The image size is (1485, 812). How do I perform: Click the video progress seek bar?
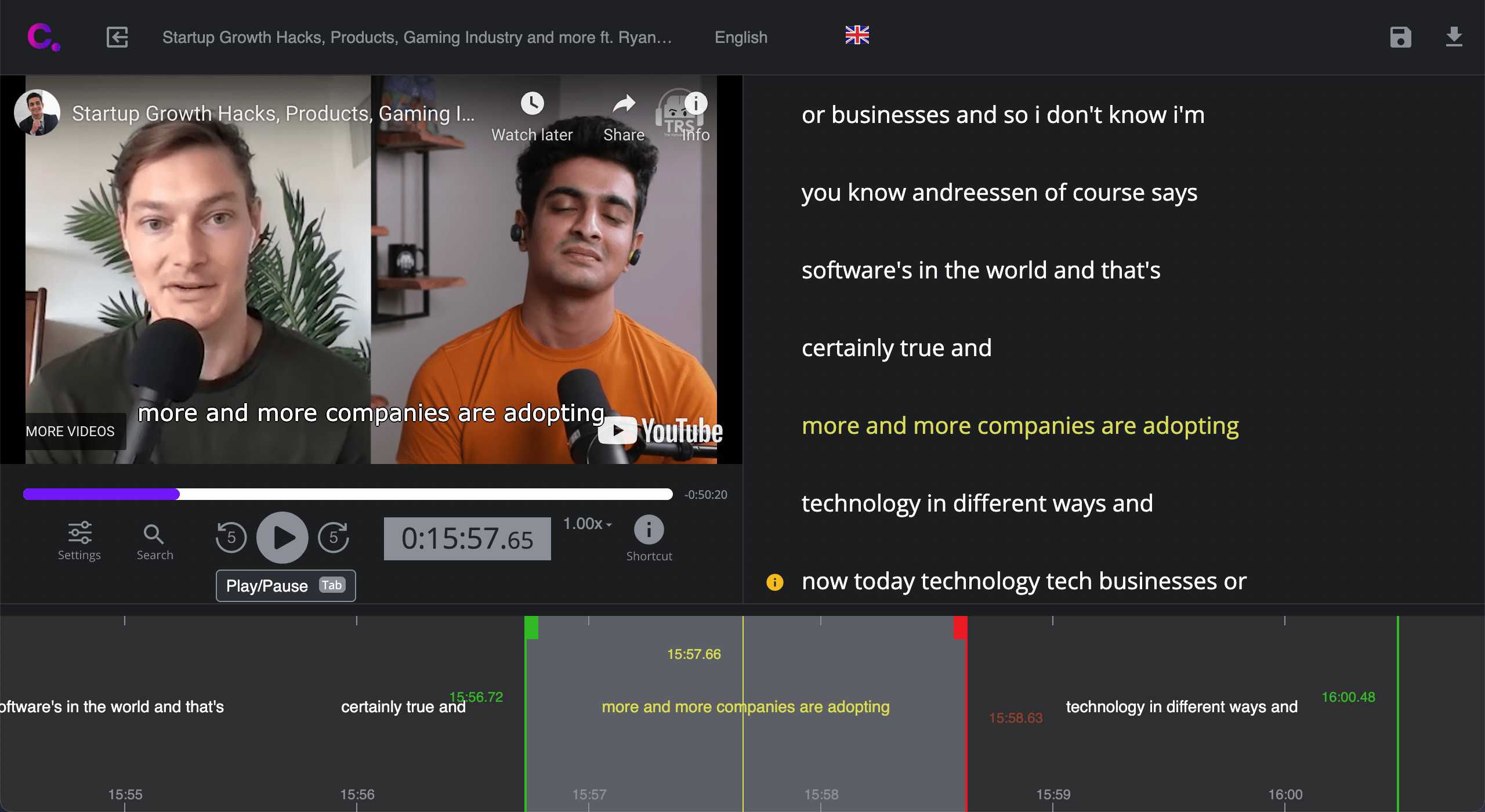348,494
